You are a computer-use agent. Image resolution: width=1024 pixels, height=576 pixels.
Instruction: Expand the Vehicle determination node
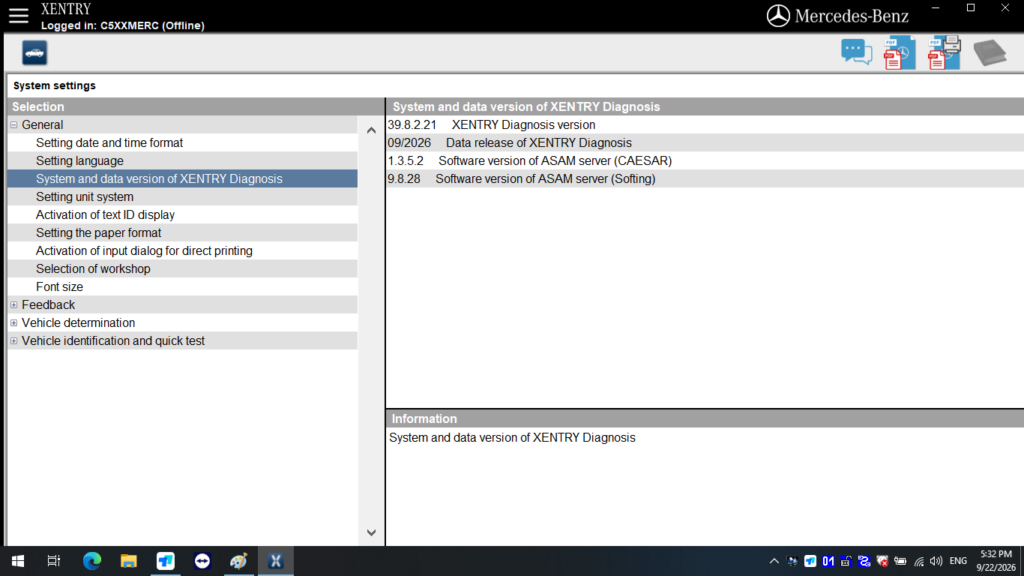click(14, 323)
